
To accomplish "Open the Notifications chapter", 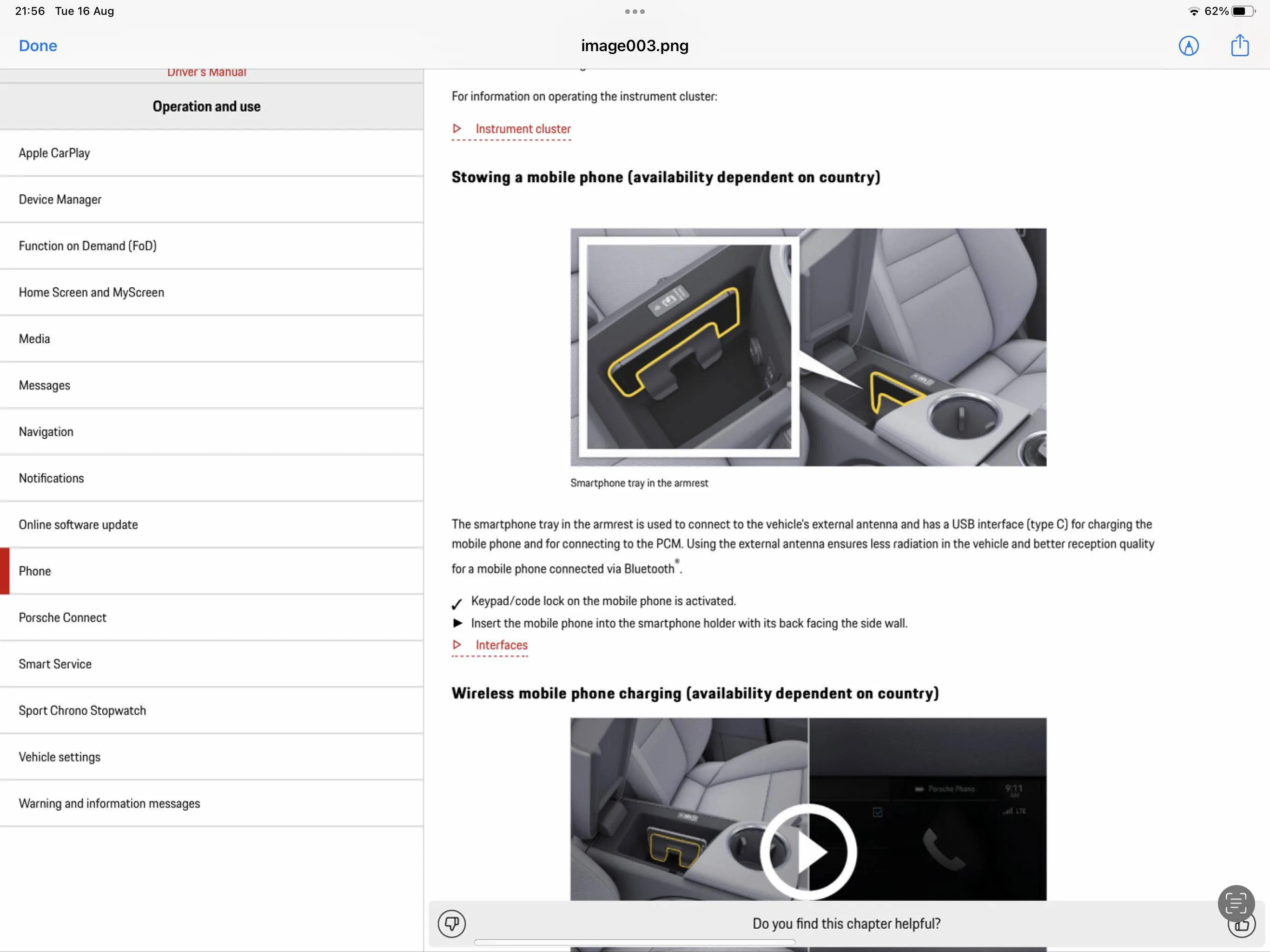I will click(212, 479).
